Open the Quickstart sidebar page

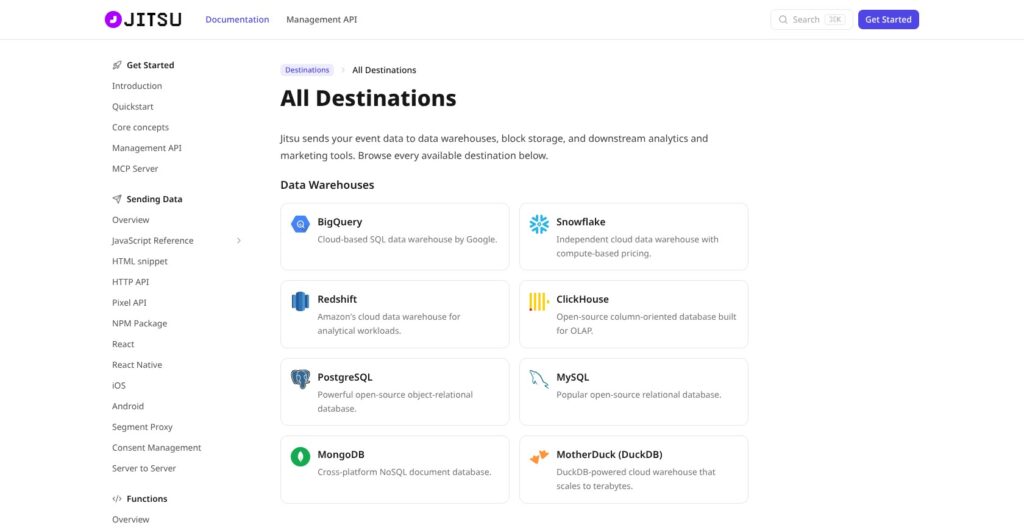[x=133, y=107]
